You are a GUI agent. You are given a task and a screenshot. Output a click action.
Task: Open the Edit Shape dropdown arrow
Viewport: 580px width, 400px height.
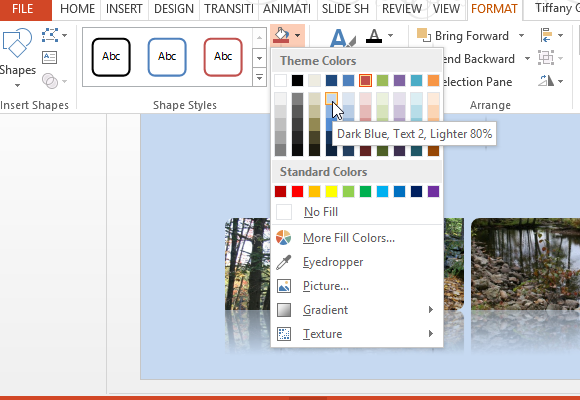(64, 36)
